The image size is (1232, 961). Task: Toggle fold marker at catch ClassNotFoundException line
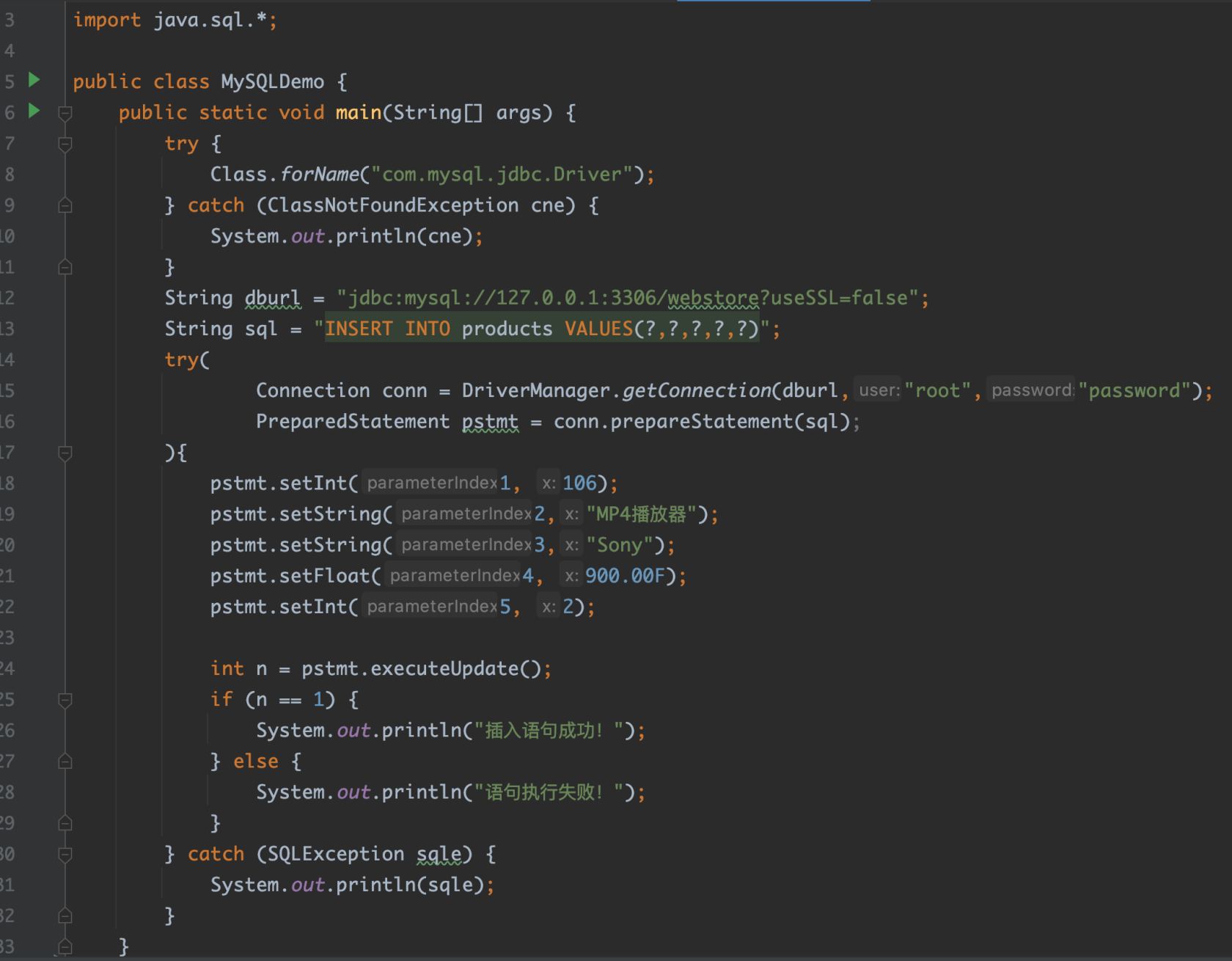click(65, 205)
